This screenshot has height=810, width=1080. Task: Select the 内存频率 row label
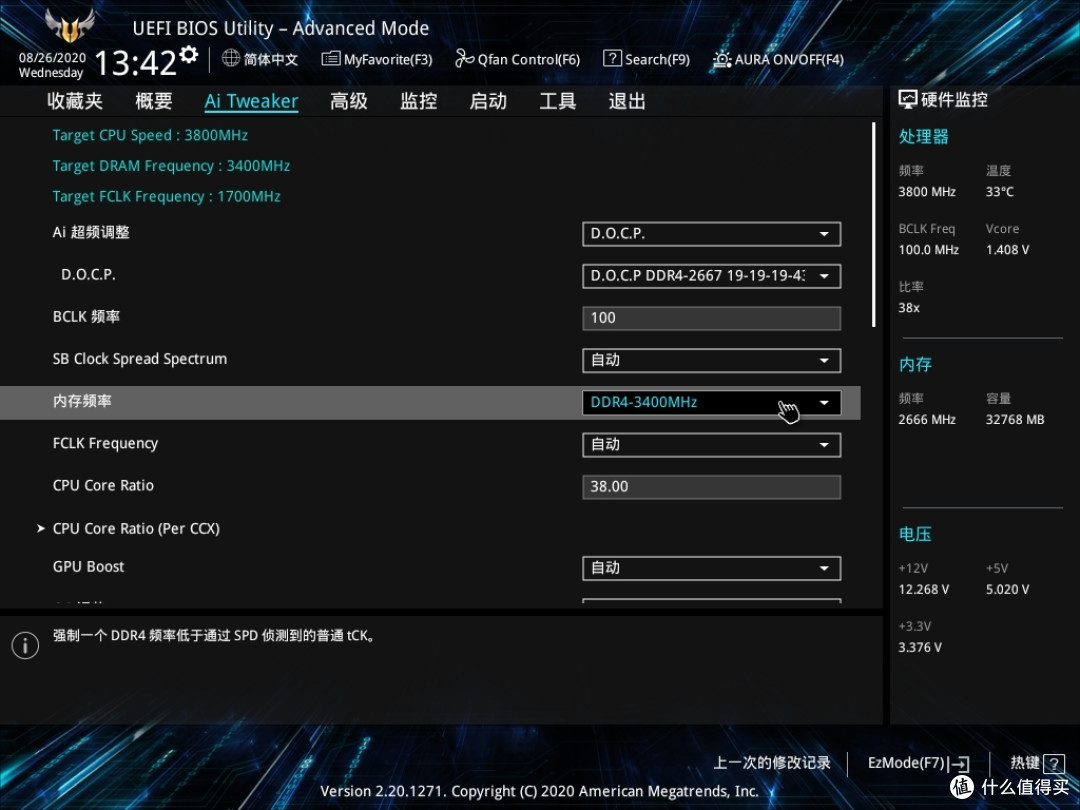coord(82,401)
